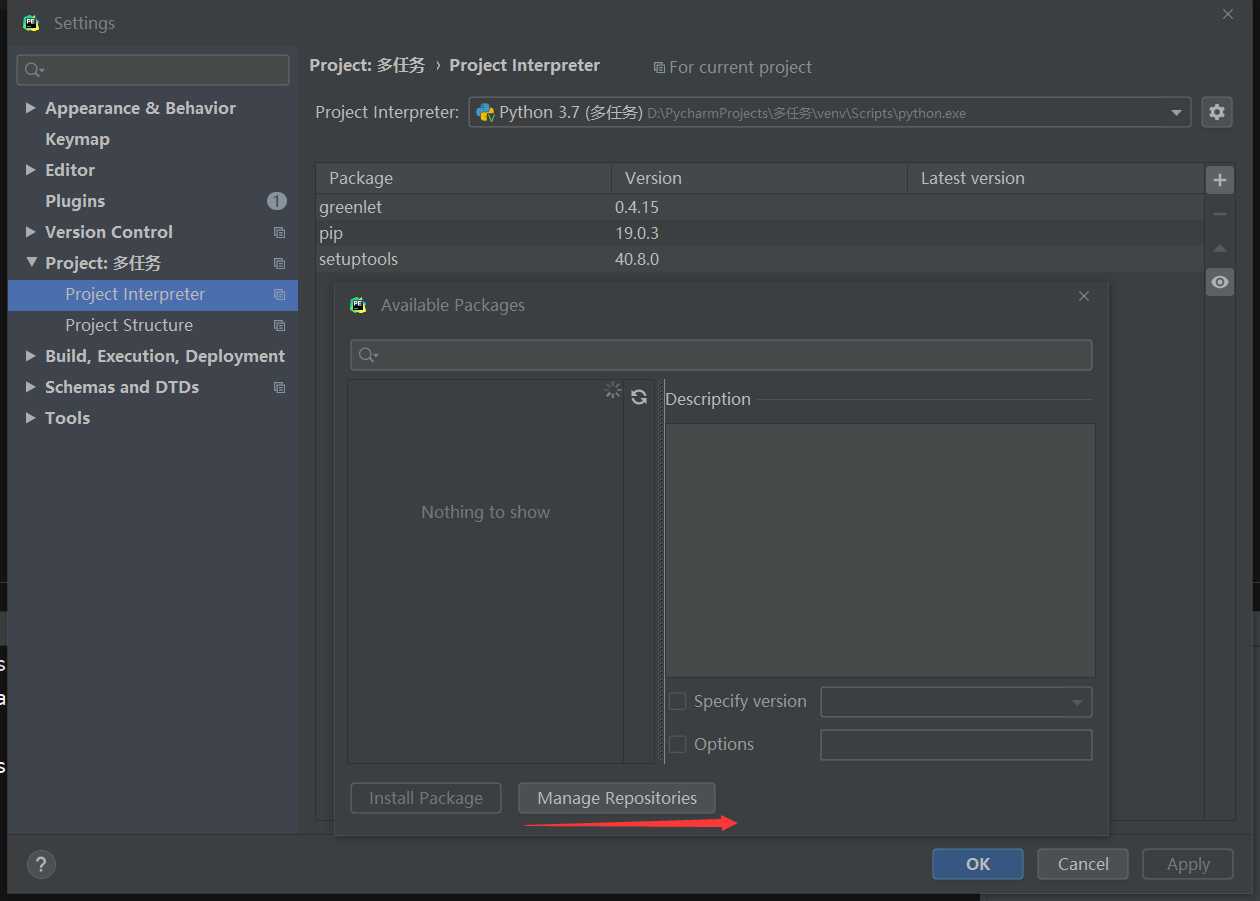Reload the available packages list icon
Image resolution: width=1260 pixels, height=901 pixels.
(x=639, y=397)
